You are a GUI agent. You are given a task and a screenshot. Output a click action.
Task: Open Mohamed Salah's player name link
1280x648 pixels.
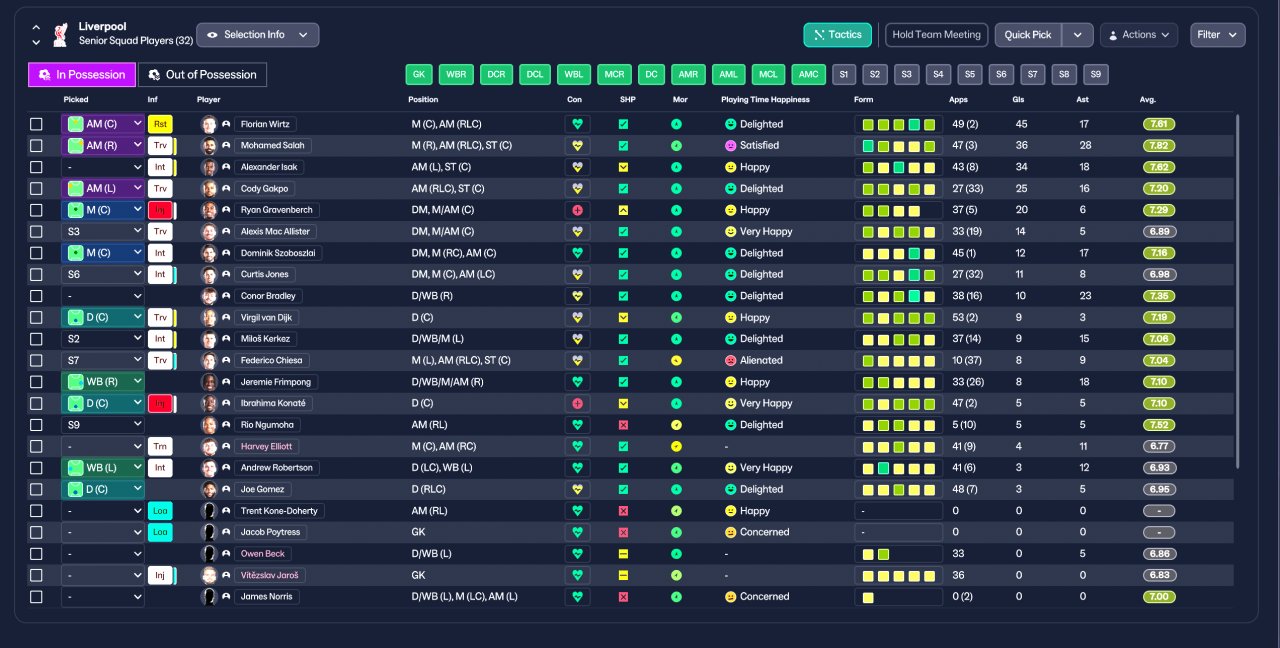pos(271,146)
